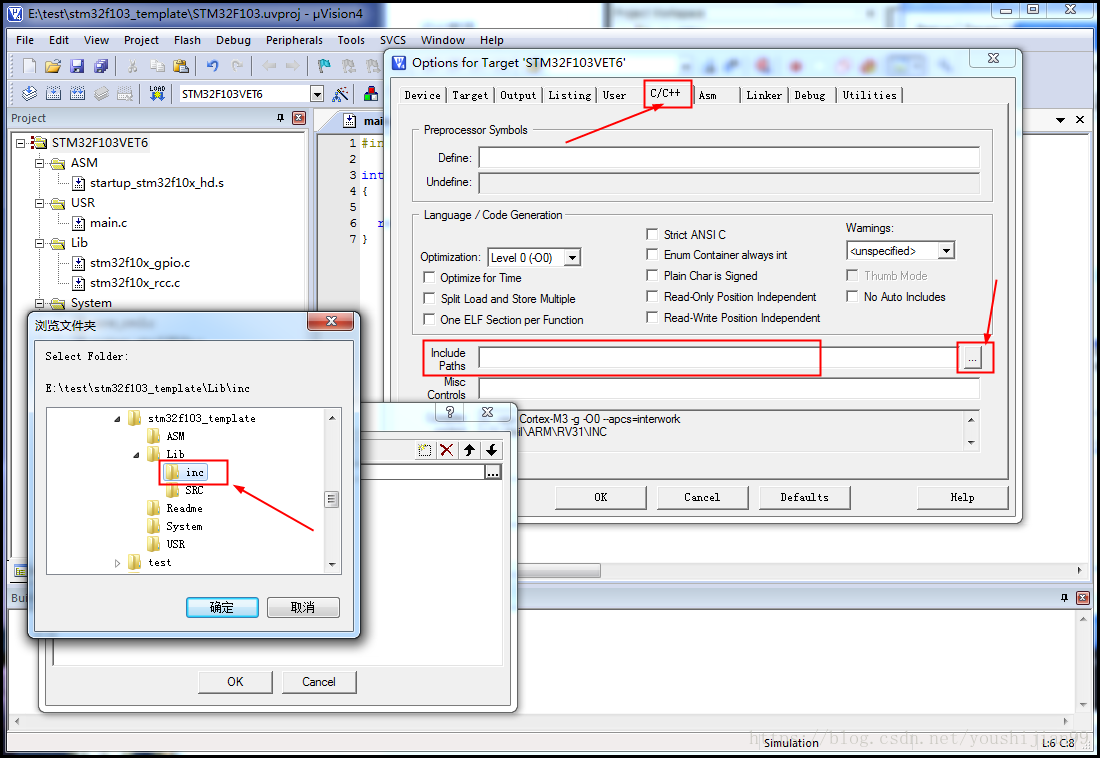Image resolution: width=1100 pixels, height=758 pixels.
Task: Click 确定 button in browse folder dialog
Action: coord(222,607)
